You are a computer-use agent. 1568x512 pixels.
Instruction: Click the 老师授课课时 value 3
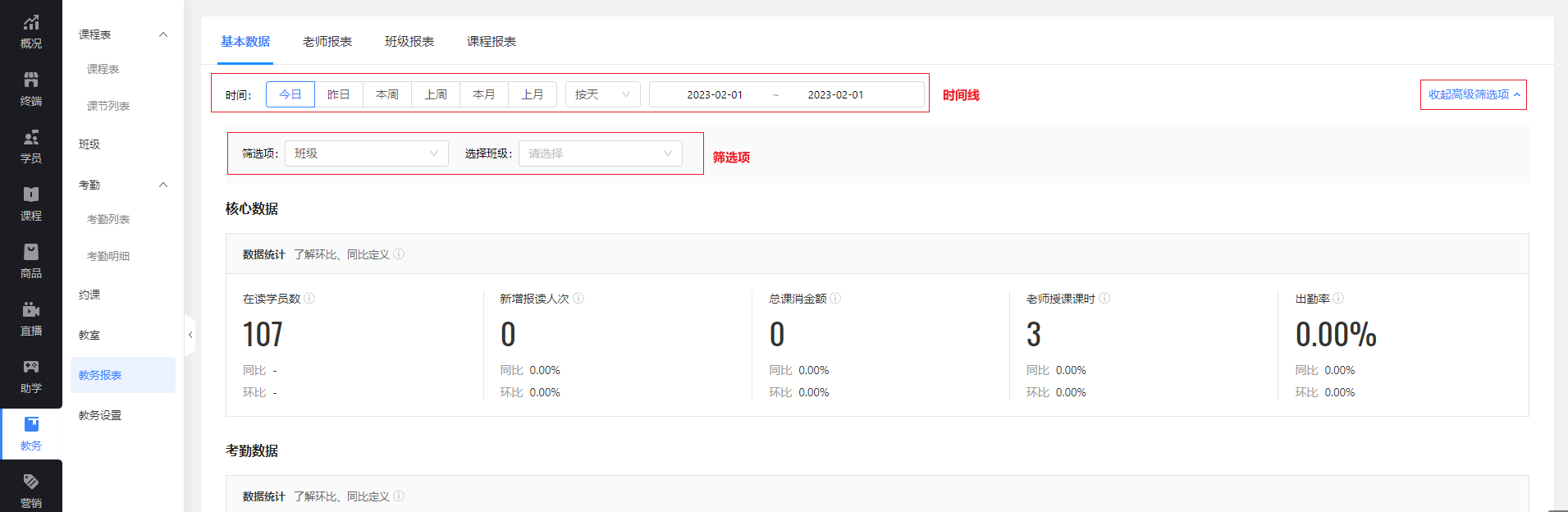(1034, 335)
